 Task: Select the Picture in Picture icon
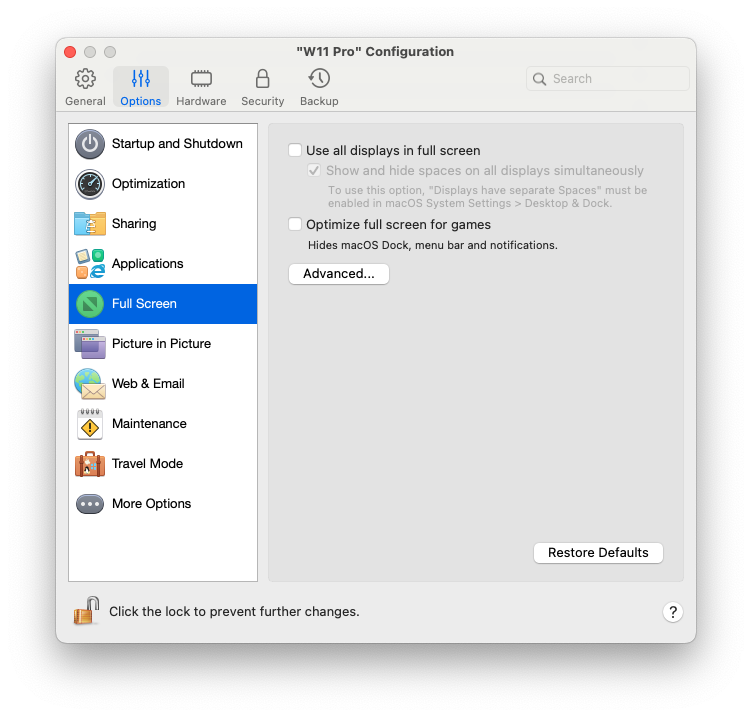[x=90, y=344]
